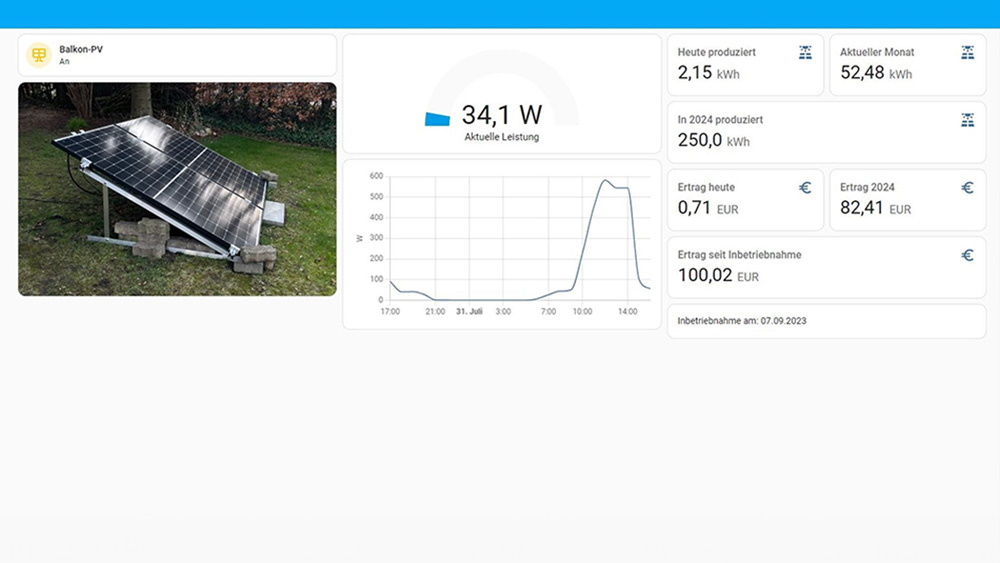Click solar icon in In 2024 produziert card

967,120
